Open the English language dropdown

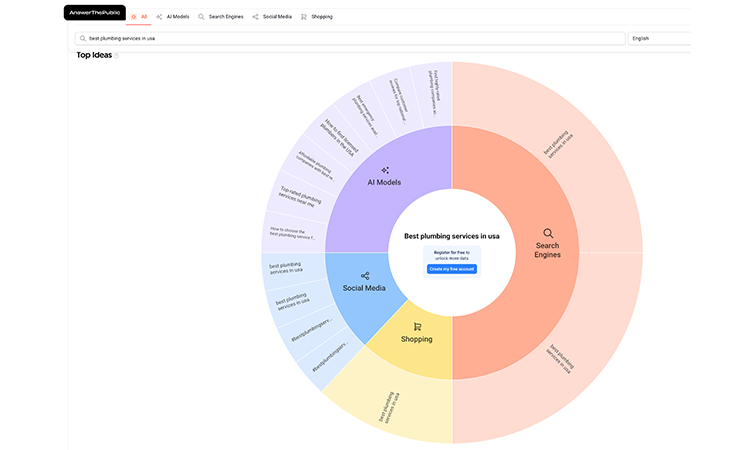pos(658,39)
